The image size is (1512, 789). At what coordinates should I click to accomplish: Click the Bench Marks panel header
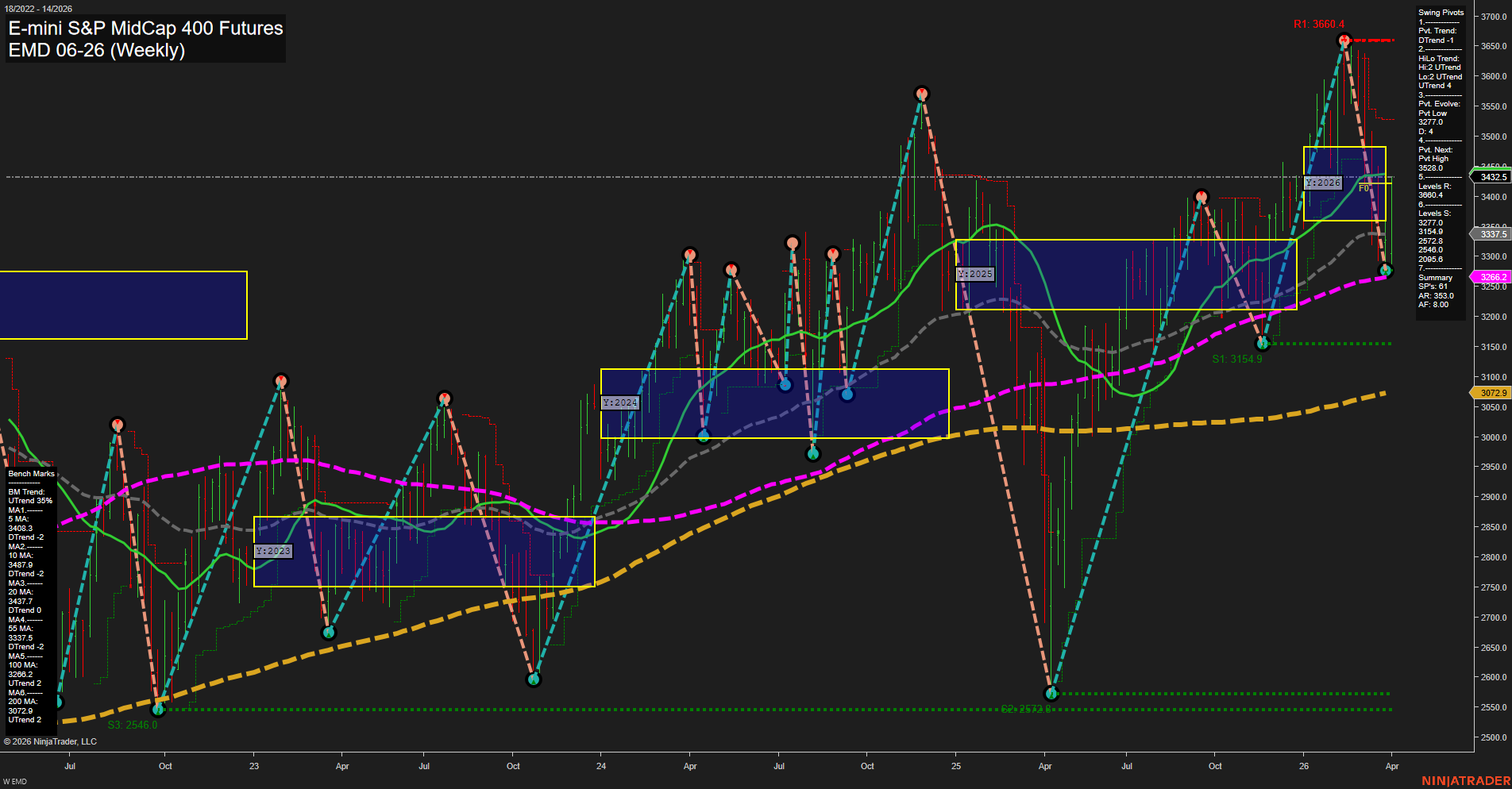[30, 473]
